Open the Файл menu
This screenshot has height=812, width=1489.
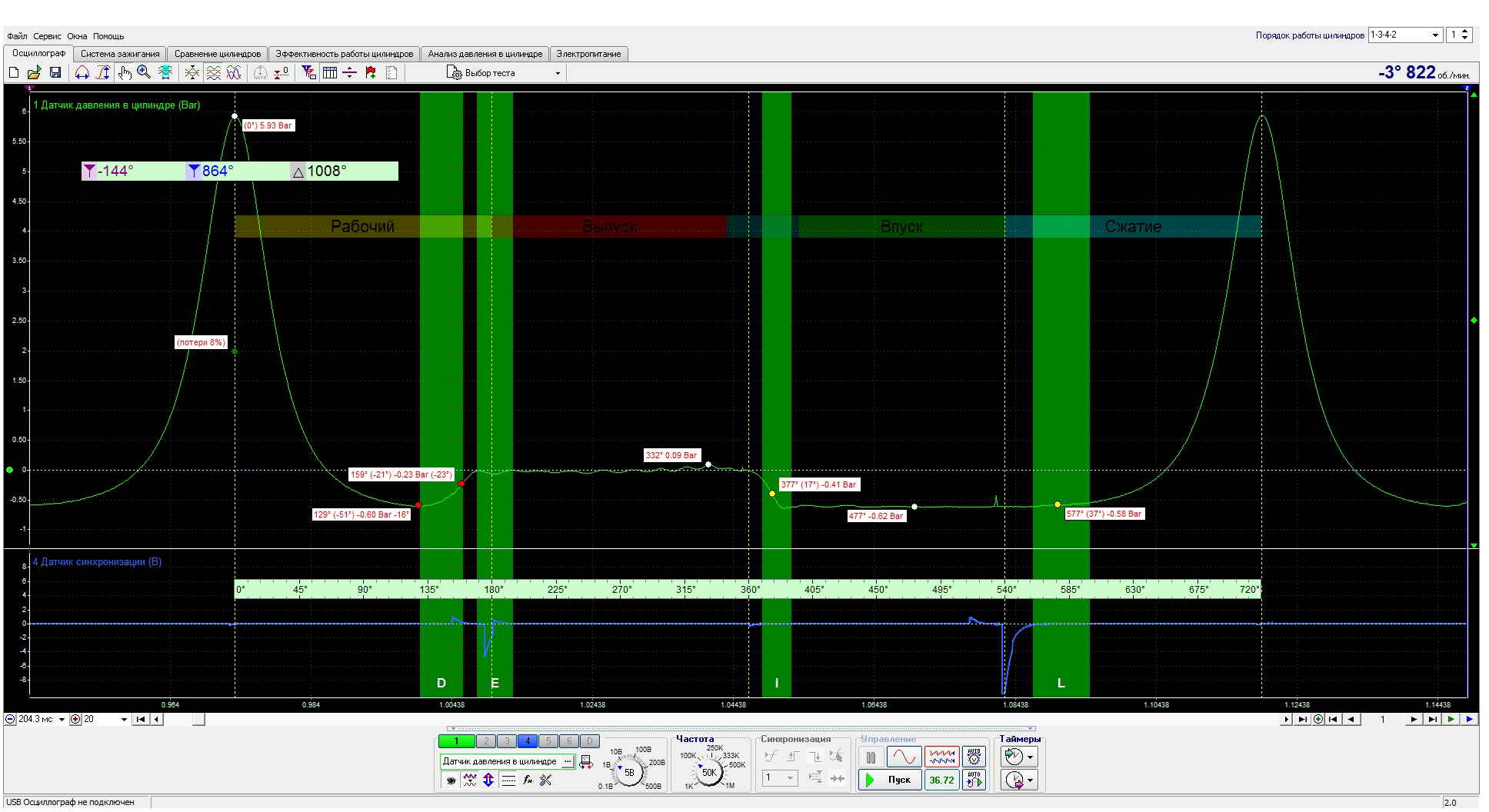(17, 36)
